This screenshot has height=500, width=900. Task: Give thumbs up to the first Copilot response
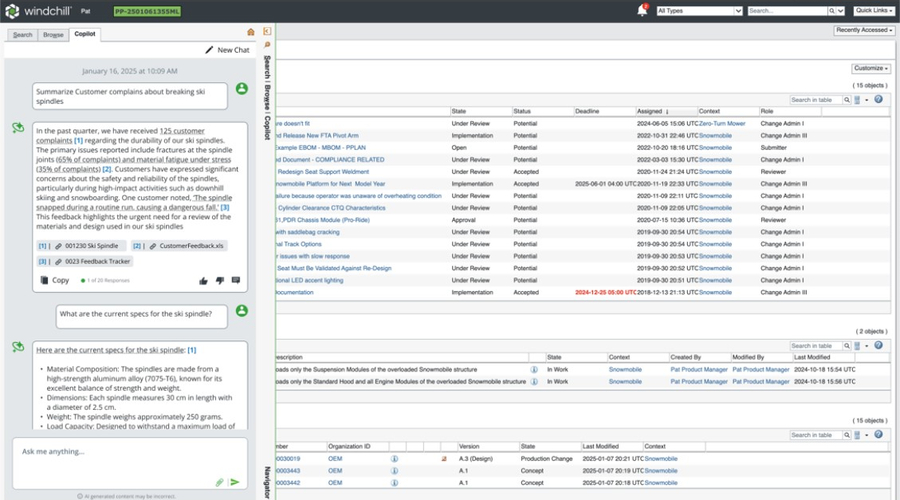click(x=204, y=281)
